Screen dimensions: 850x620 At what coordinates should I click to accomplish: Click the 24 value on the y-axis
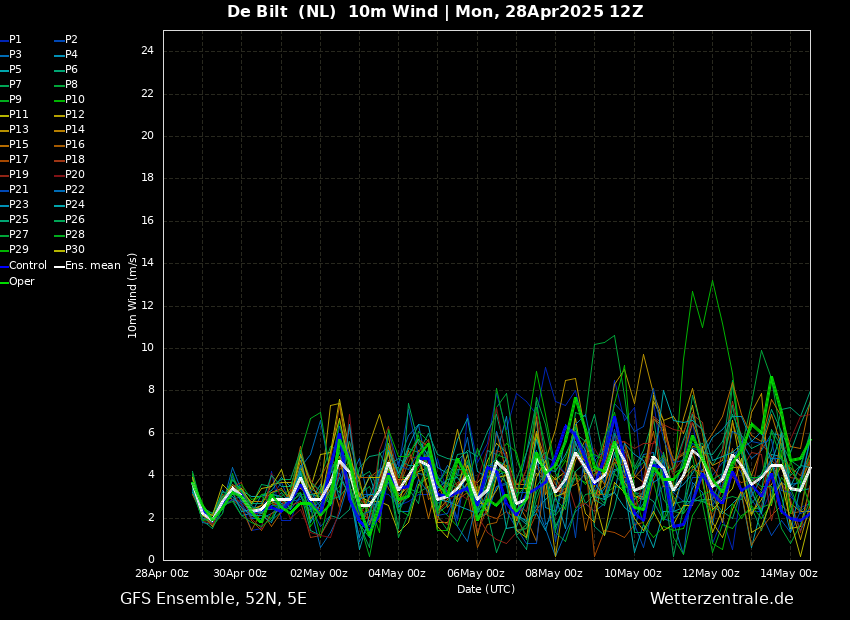(x=147, y=51)
